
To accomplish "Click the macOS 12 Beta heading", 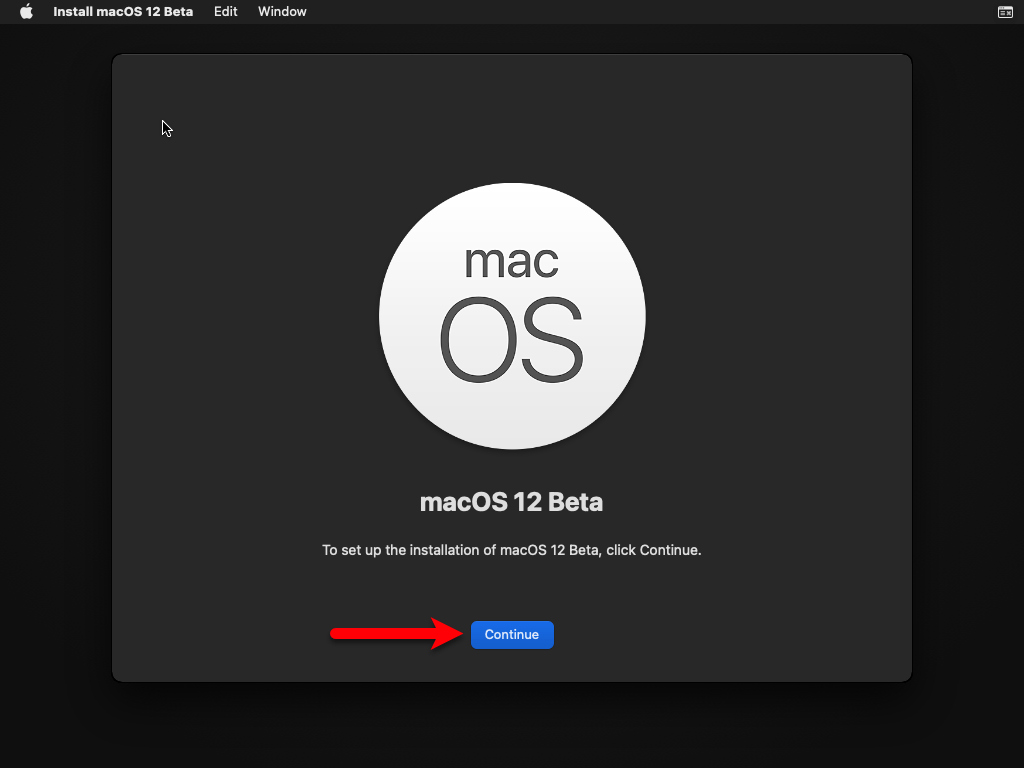I will click(x=511, y=502).
